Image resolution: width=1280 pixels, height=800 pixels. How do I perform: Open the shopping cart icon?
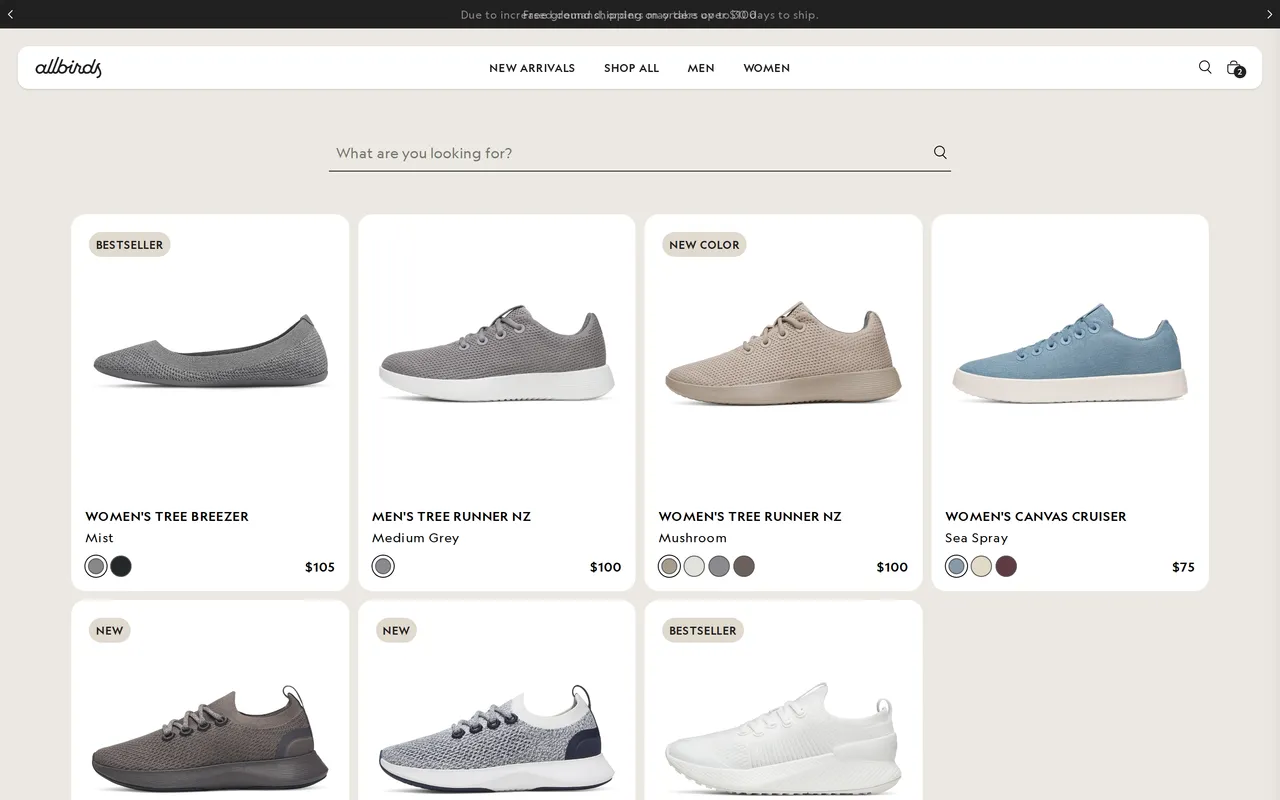point(1235,68)
